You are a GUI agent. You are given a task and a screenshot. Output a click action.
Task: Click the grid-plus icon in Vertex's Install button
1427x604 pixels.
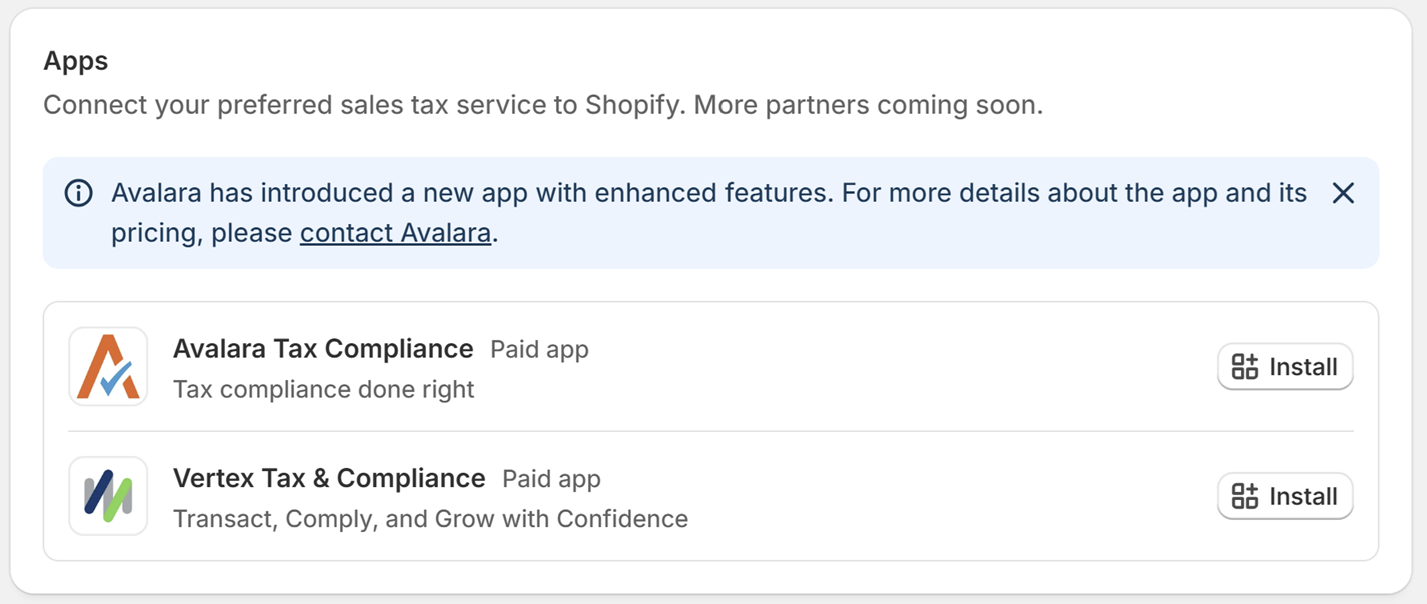(x=1244, y=496)
